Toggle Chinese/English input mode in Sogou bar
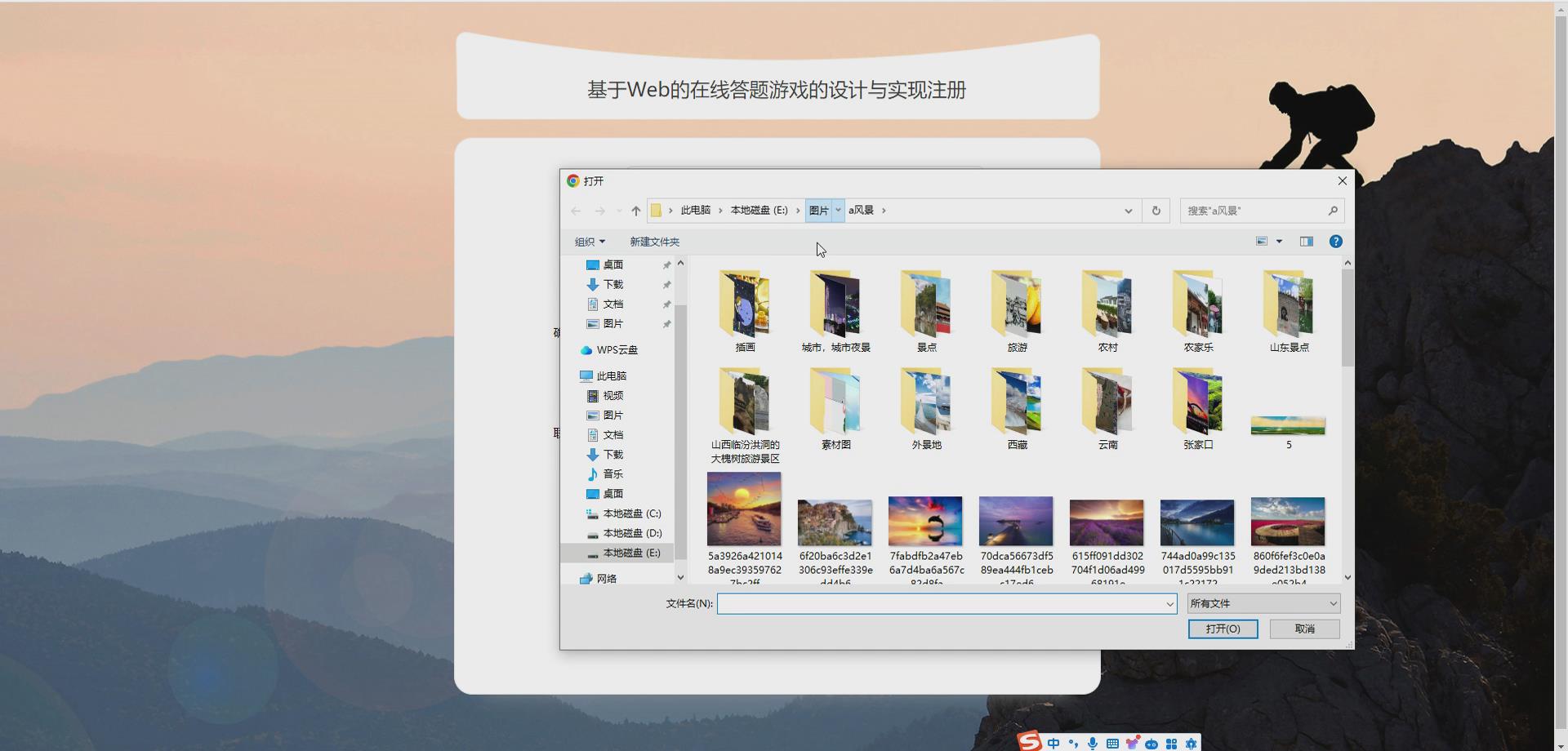The width and height of the screenshot is (1568, 751). click(x=1053, y=743)
